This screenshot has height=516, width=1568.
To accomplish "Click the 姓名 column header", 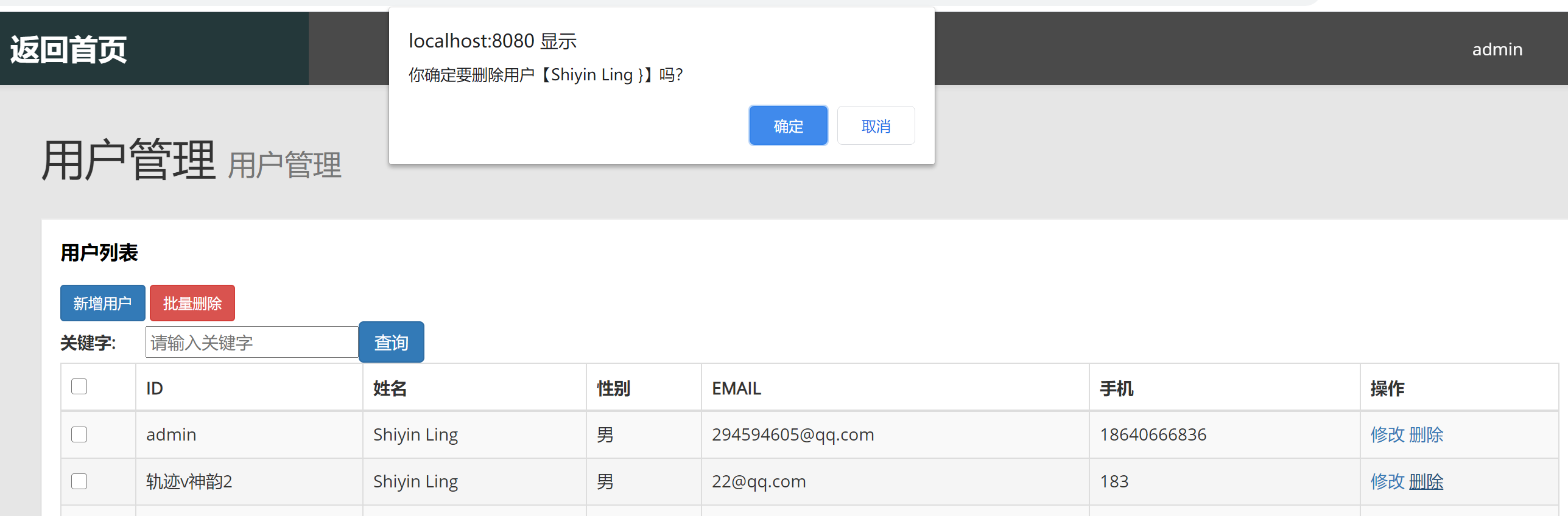I will pos(390,388).
